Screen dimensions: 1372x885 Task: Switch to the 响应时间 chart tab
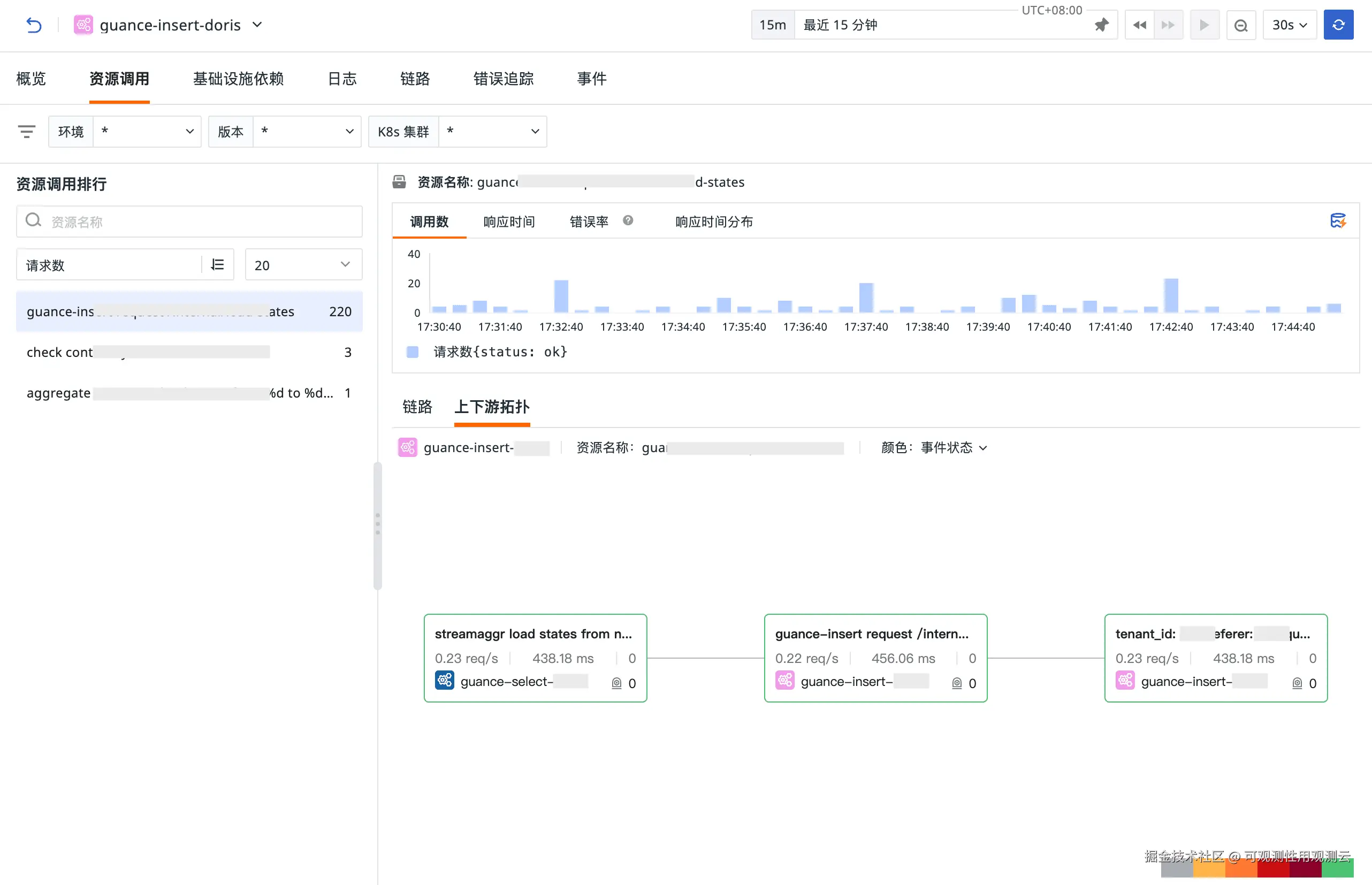click(x=508, y=222)
